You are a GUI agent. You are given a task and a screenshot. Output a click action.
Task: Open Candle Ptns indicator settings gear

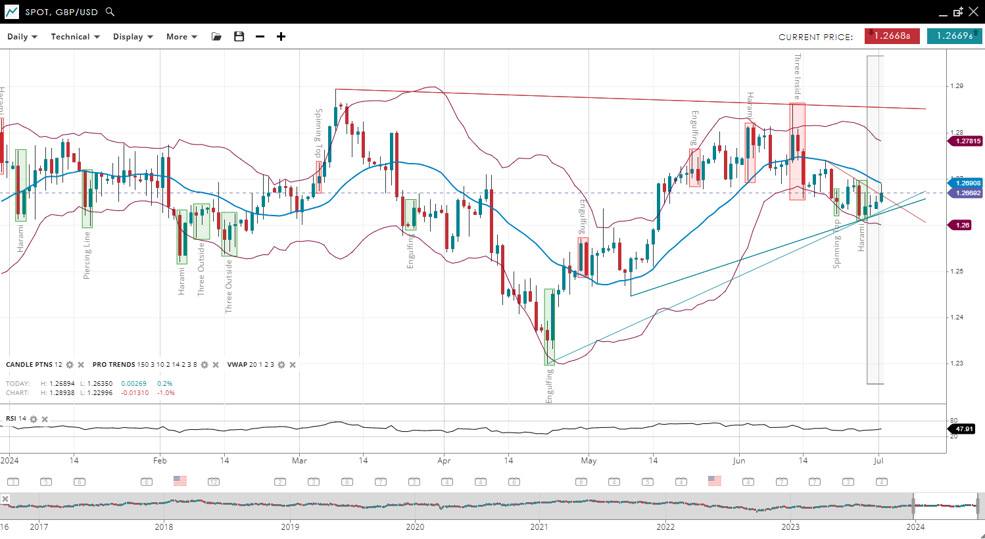70,365
